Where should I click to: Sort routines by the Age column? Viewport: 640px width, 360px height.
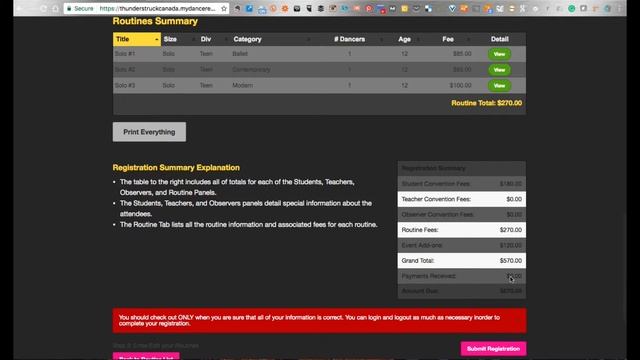pos(404,39)
